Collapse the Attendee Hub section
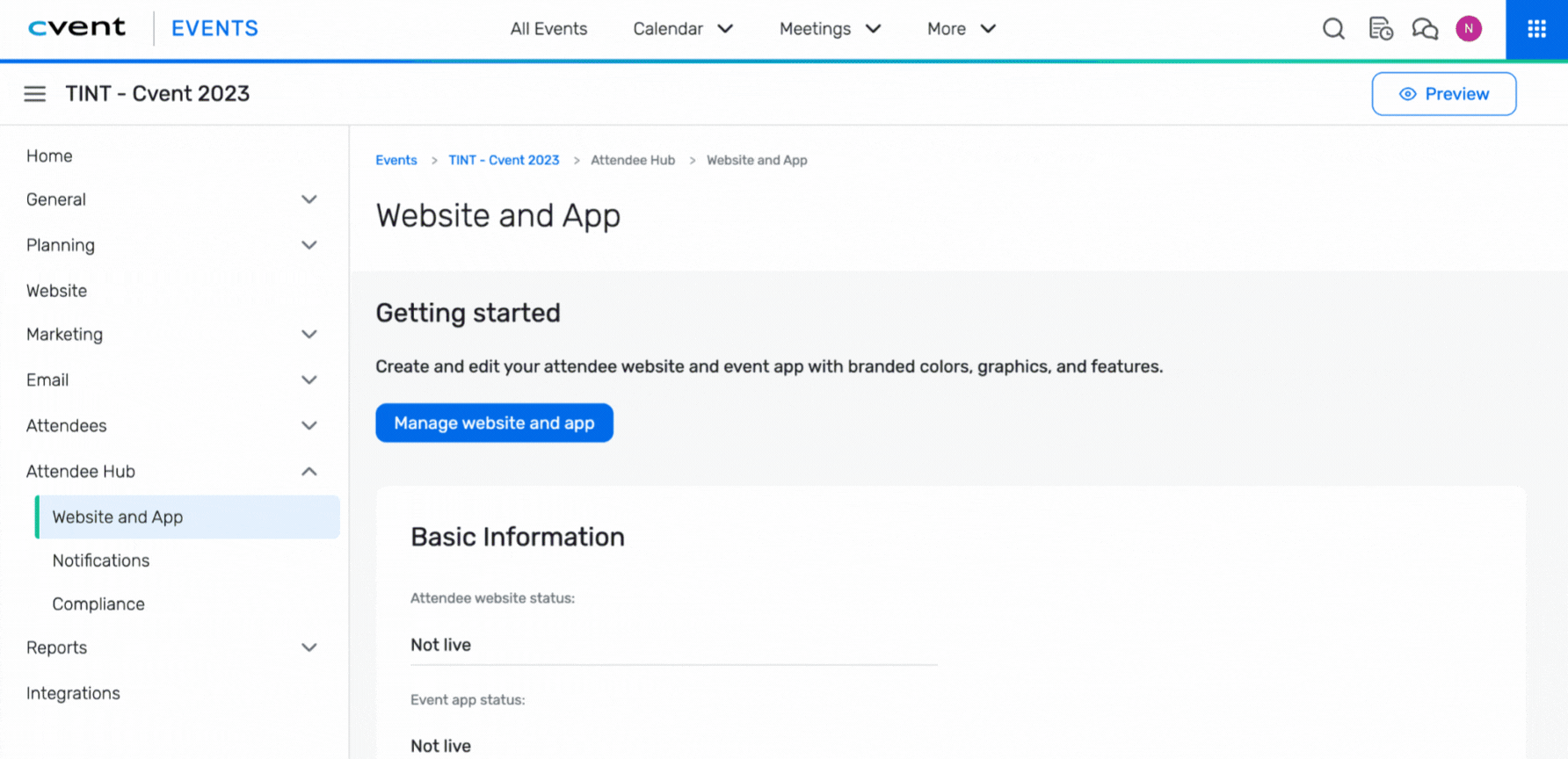The height and width of the screenshot is (759, 1568). (x=172, y=472)
